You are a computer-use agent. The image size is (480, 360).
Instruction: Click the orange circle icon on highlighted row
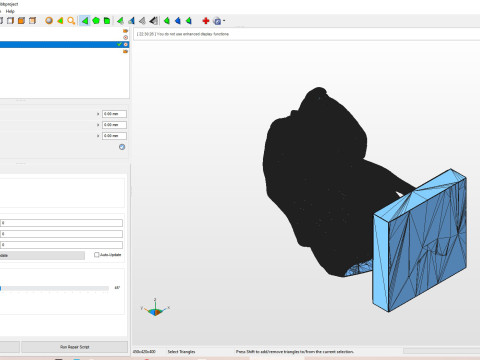(126, 44)
